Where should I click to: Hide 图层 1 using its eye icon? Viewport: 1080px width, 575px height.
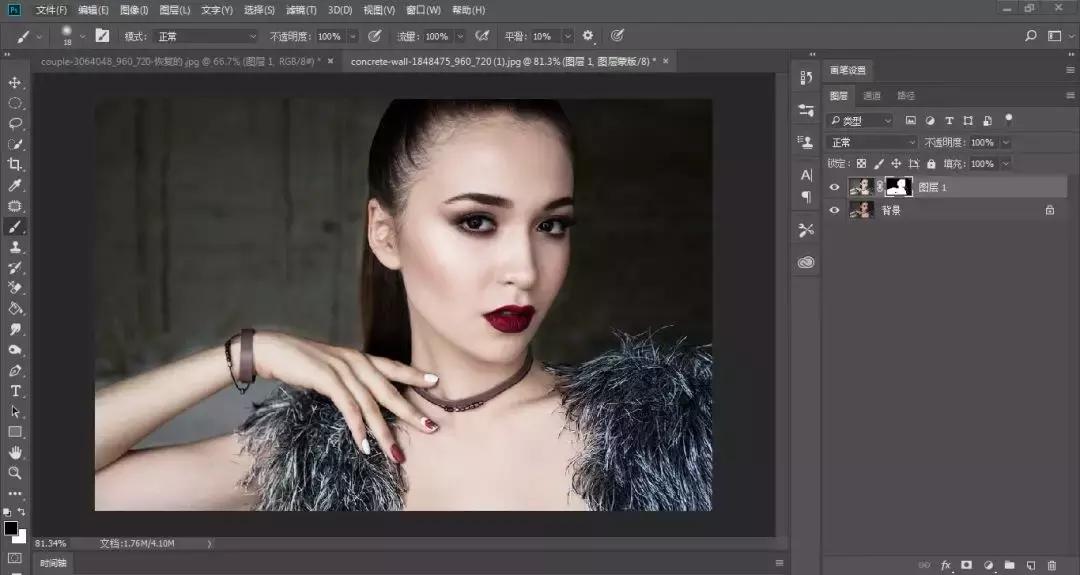[x=835, y=187]
